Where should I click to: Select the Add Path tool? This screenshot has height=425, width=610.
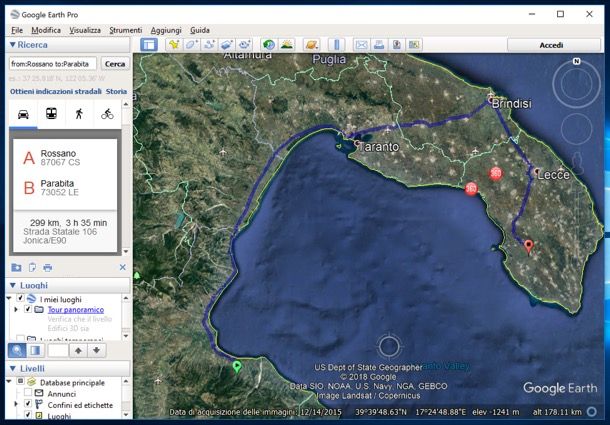click(x=209, y=45)
